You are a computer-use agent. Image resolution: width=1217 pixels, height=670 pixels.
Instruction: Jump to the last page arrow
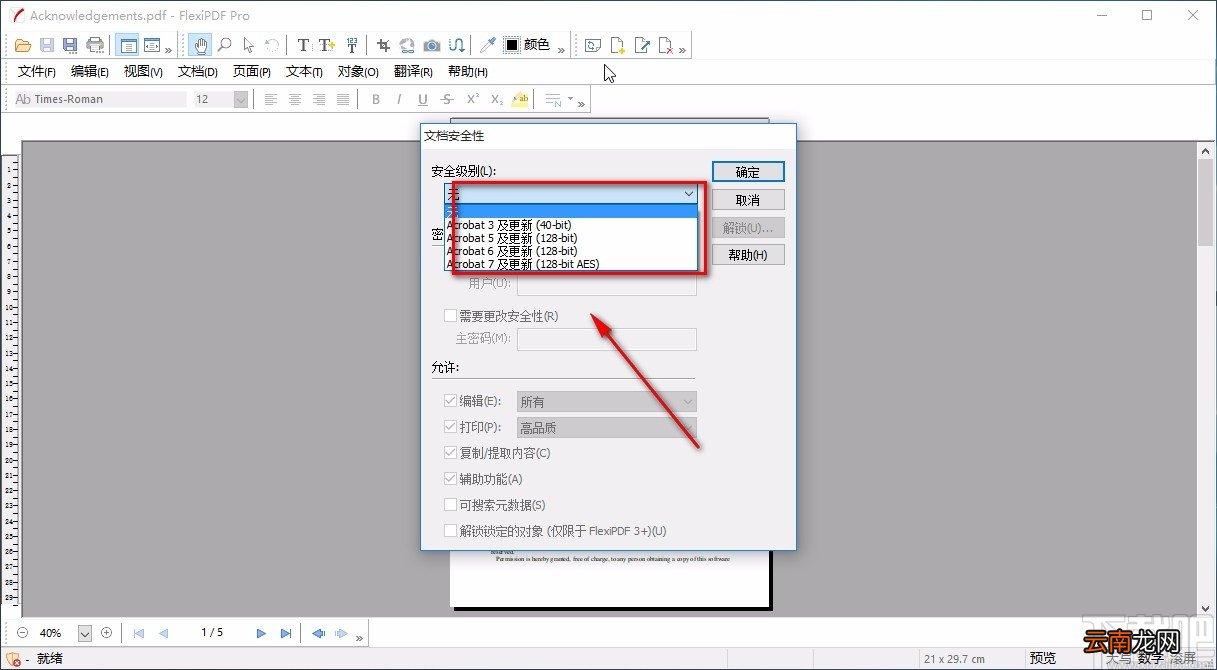(286, 633)
